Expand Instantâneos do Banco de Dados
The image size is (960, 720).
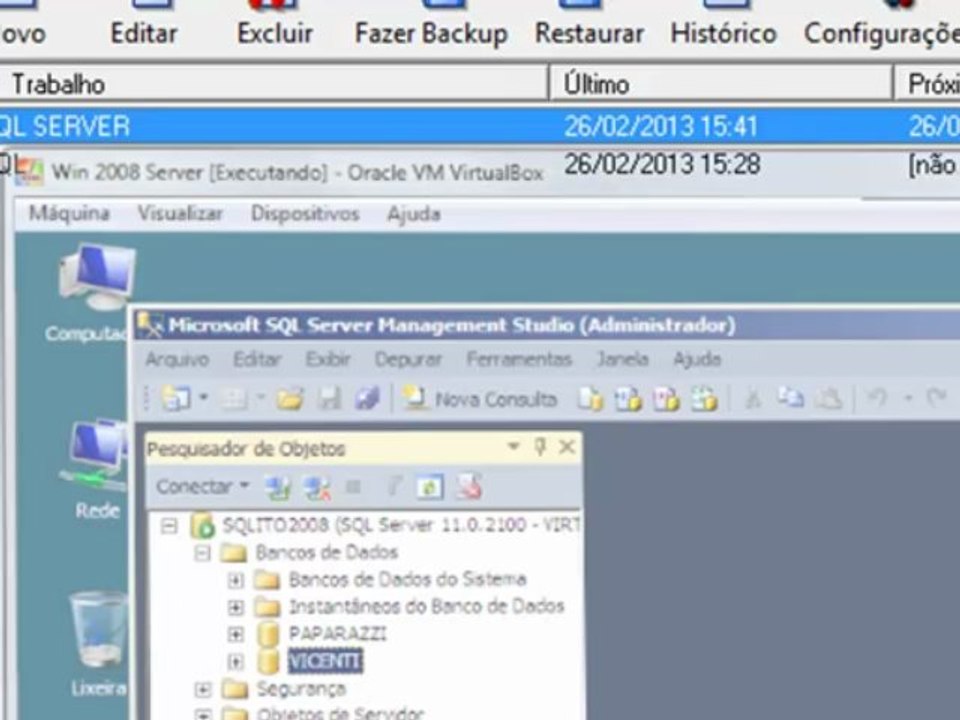point(235,607)
